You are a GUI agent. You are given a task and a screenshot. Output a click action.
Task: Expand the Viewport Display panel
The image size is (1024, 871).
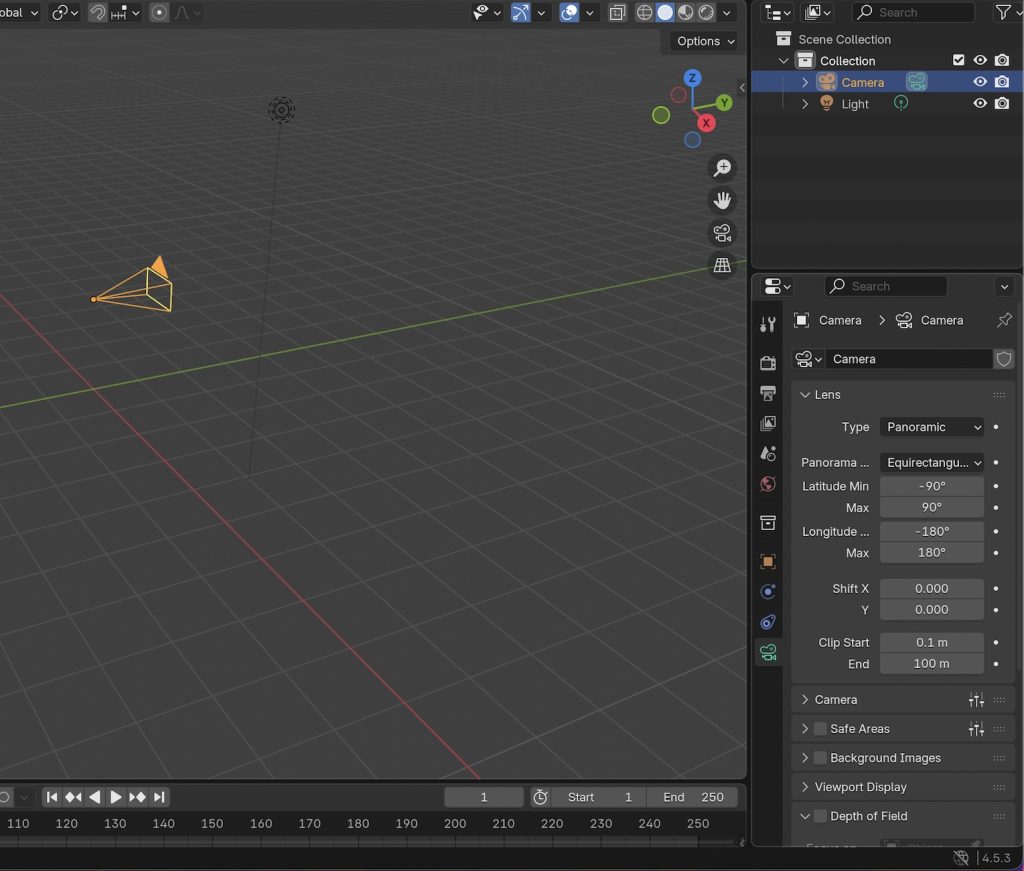point(860,787)
